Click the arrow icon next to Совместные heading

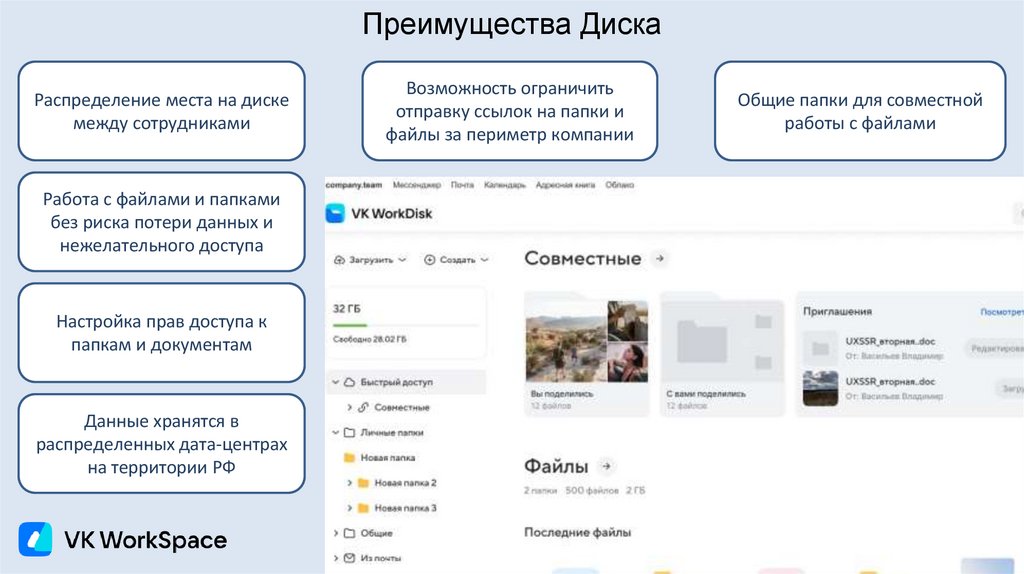(x=660, y=259)
